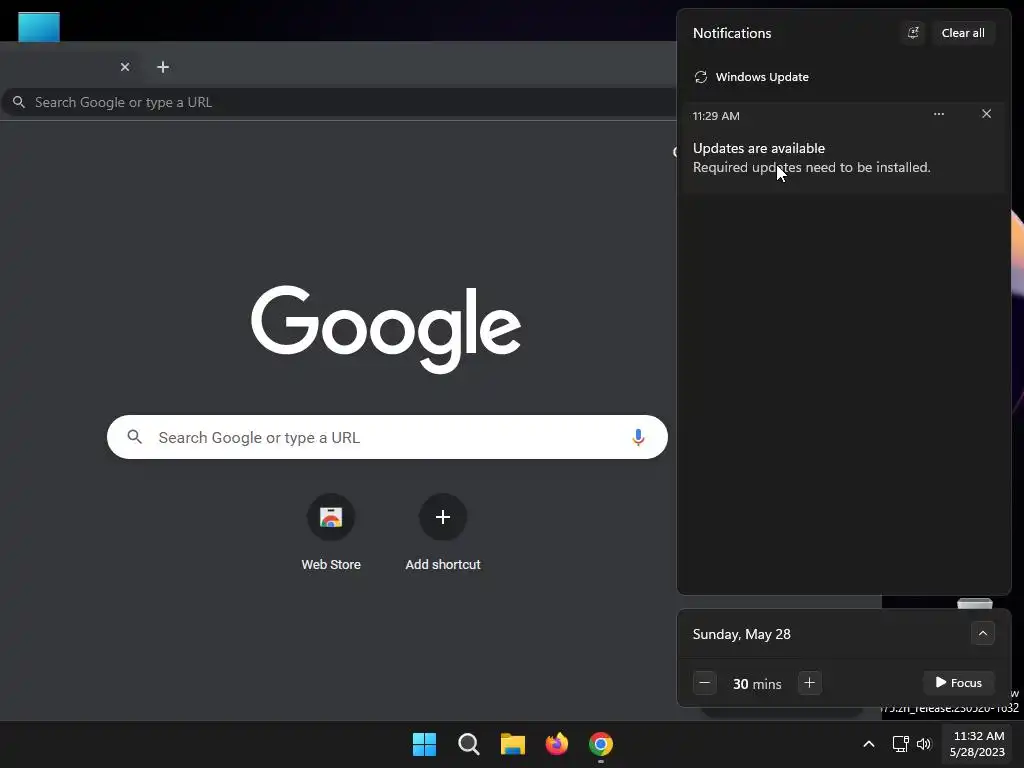Decrease focus time with minus button

pos(705,683)
